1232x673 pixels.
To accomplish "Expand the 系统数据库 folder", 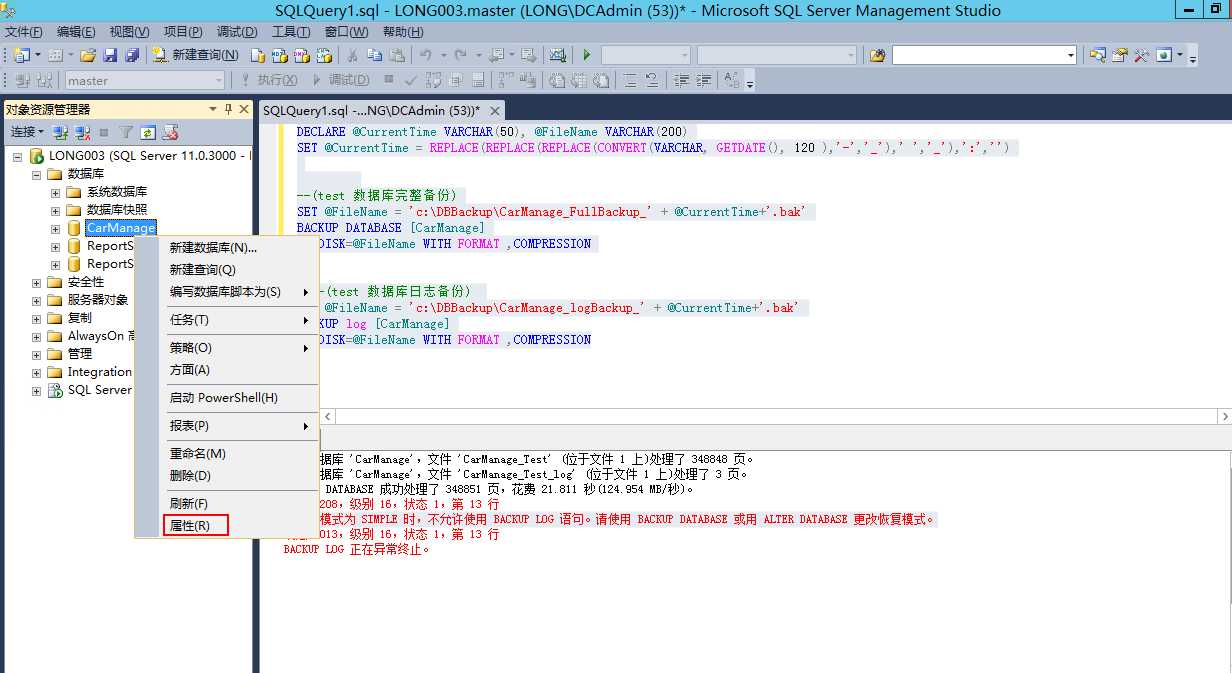I will [56, 192].
